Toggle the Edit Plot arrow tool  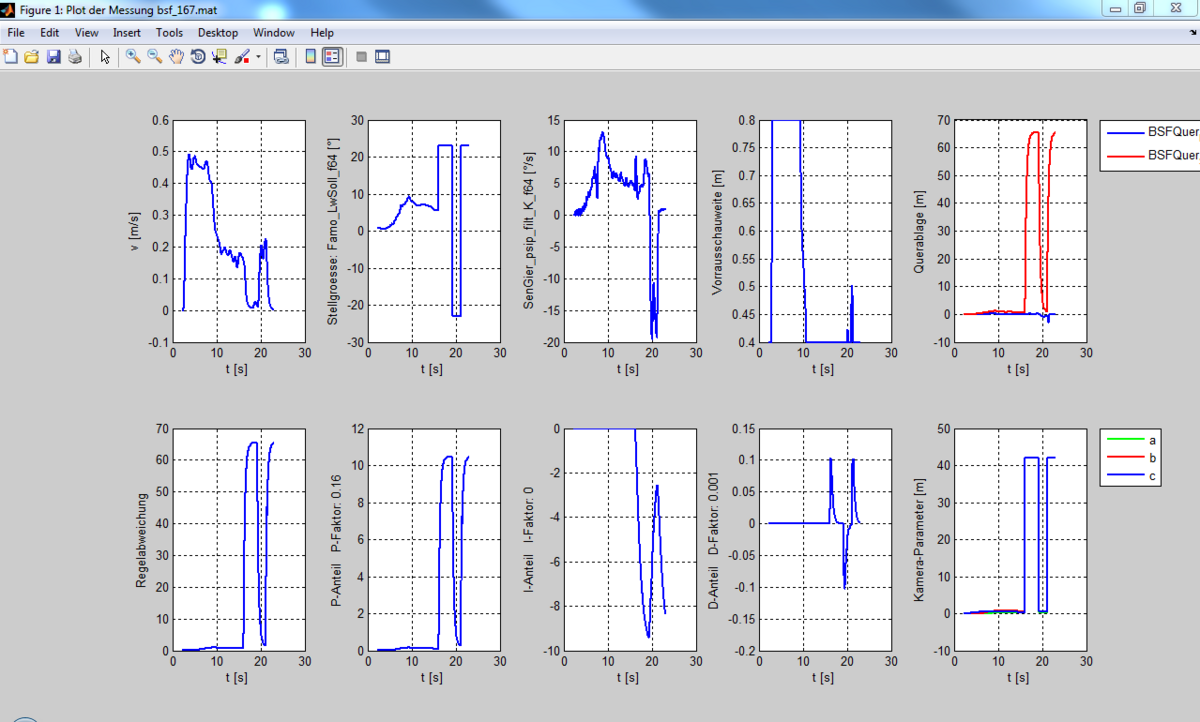point(105,57)
